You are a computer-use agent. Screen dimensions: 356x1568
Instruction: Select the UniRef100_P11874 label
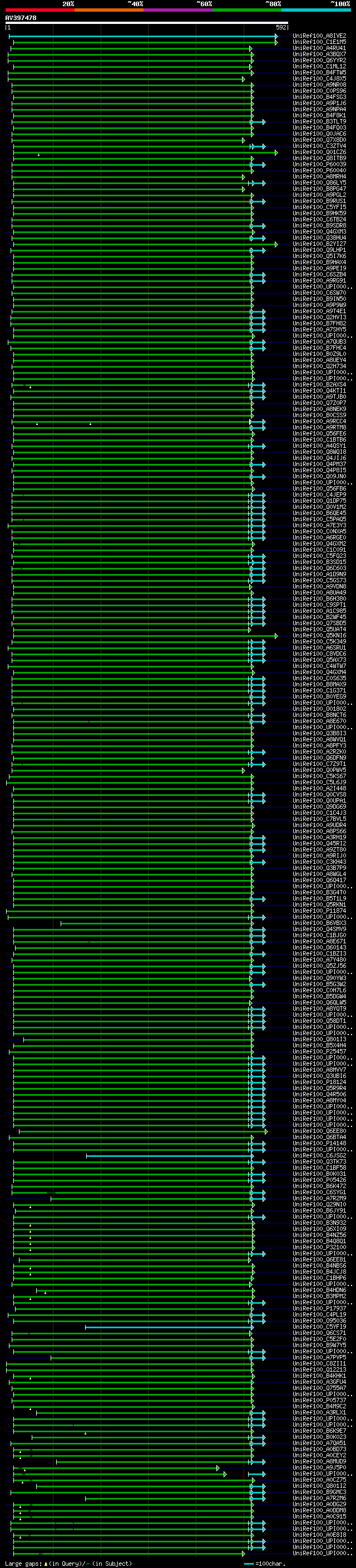tap(319, 911)
